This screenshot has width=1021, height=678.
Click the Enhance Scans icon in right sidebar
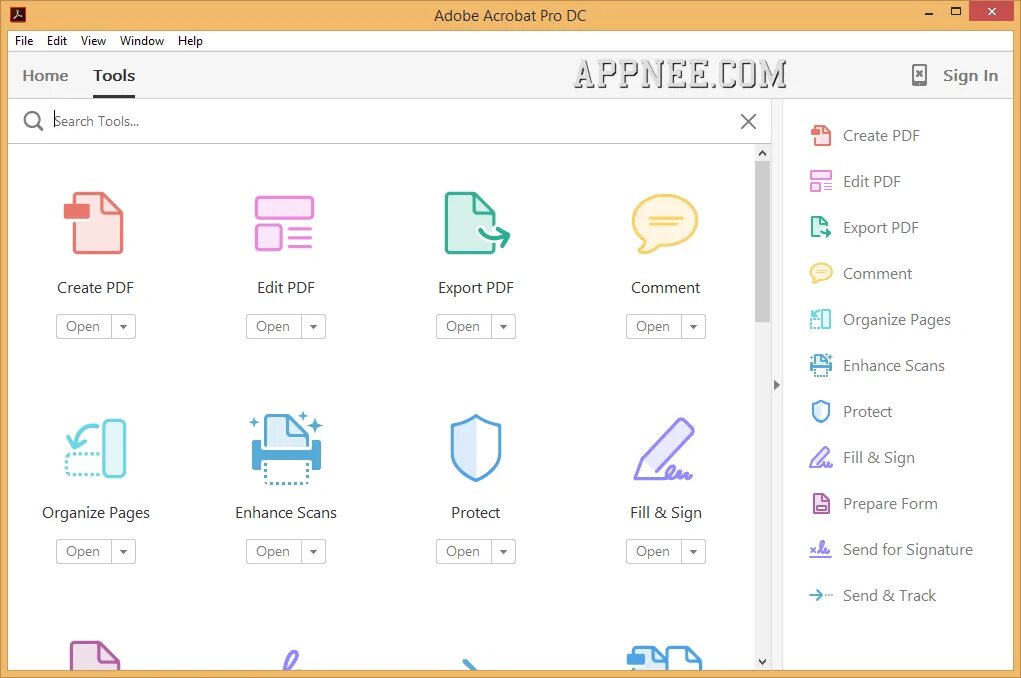(x=820, y=365)
